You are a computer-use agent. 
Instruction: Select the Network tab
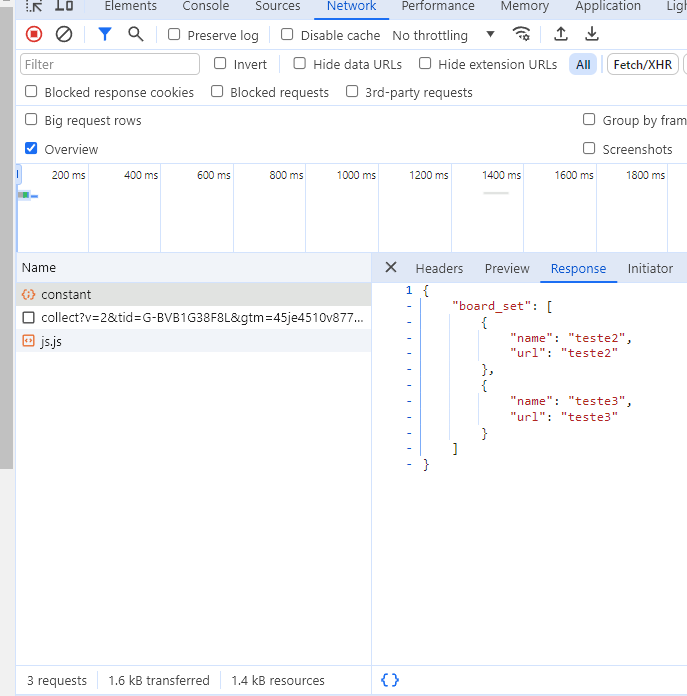click(x=351, y=6)
